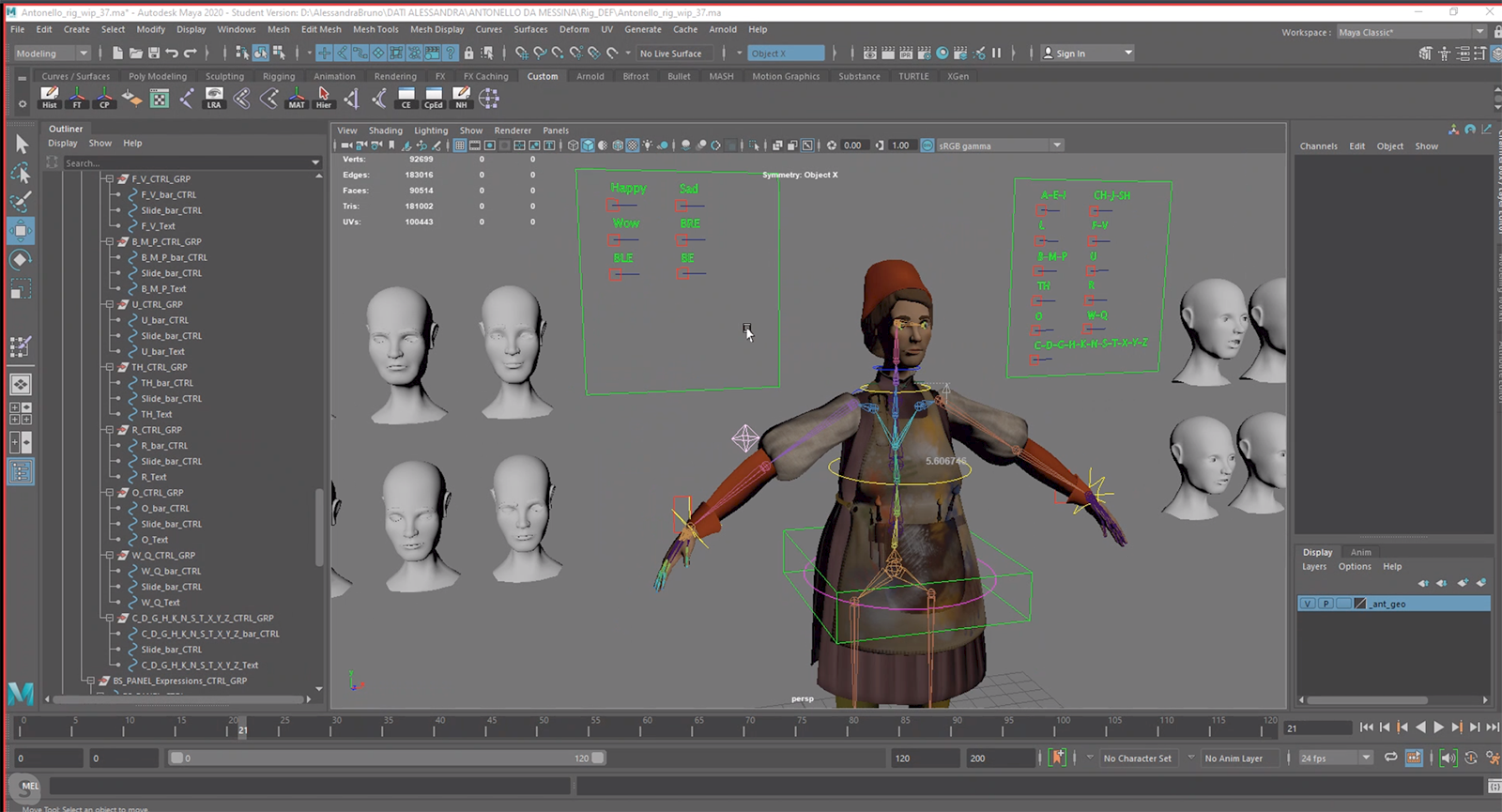Viewport: 1502px width, 812px height.
Task: Click the range slider bar handle
Action: point(387,758)
